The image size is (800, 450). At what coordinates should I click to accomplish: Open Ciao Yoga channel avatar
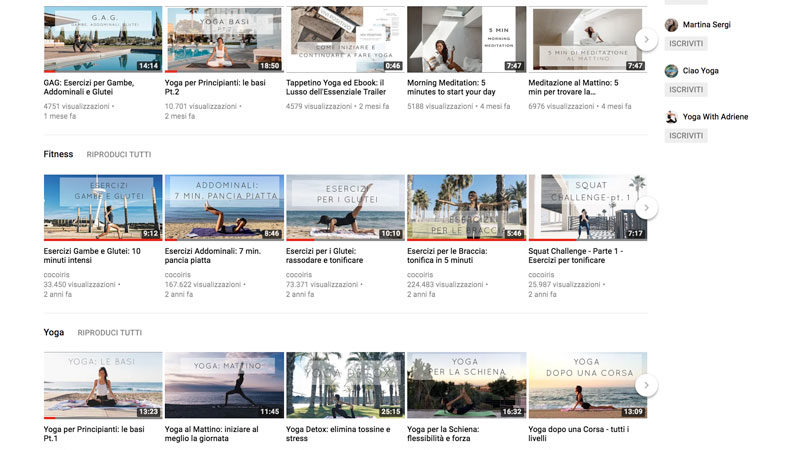tap(671, 70)
